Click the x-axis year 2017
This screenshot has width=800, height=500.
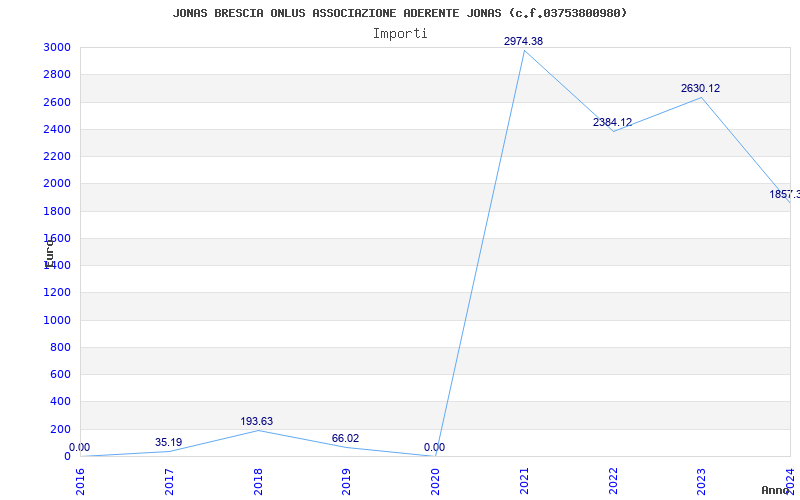[x=169, y=482]
